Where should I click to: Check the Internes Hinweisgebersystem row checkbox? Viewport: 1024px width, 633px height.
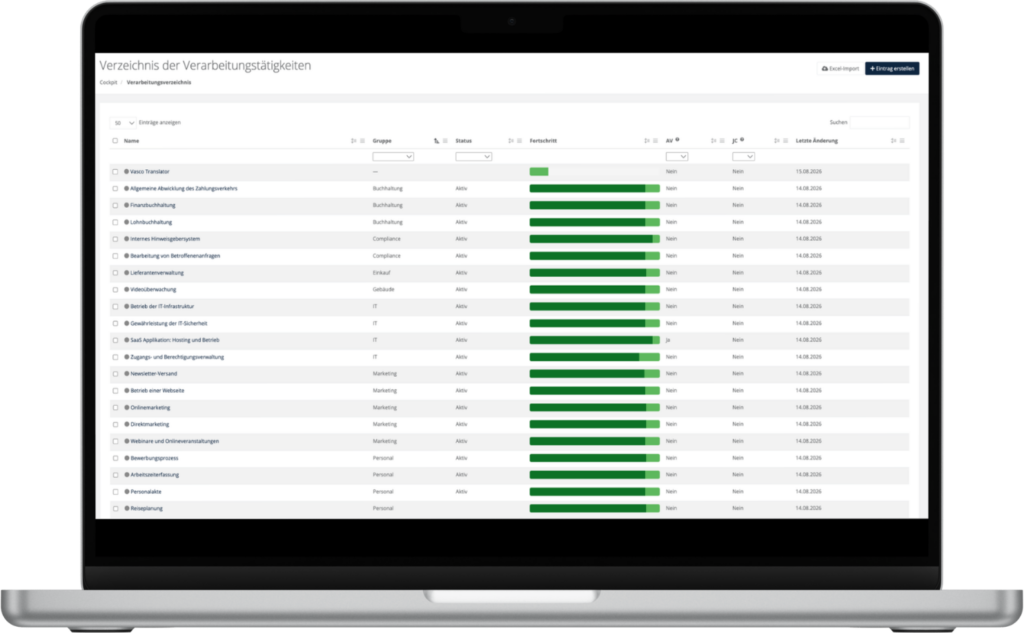click(115, 239)
